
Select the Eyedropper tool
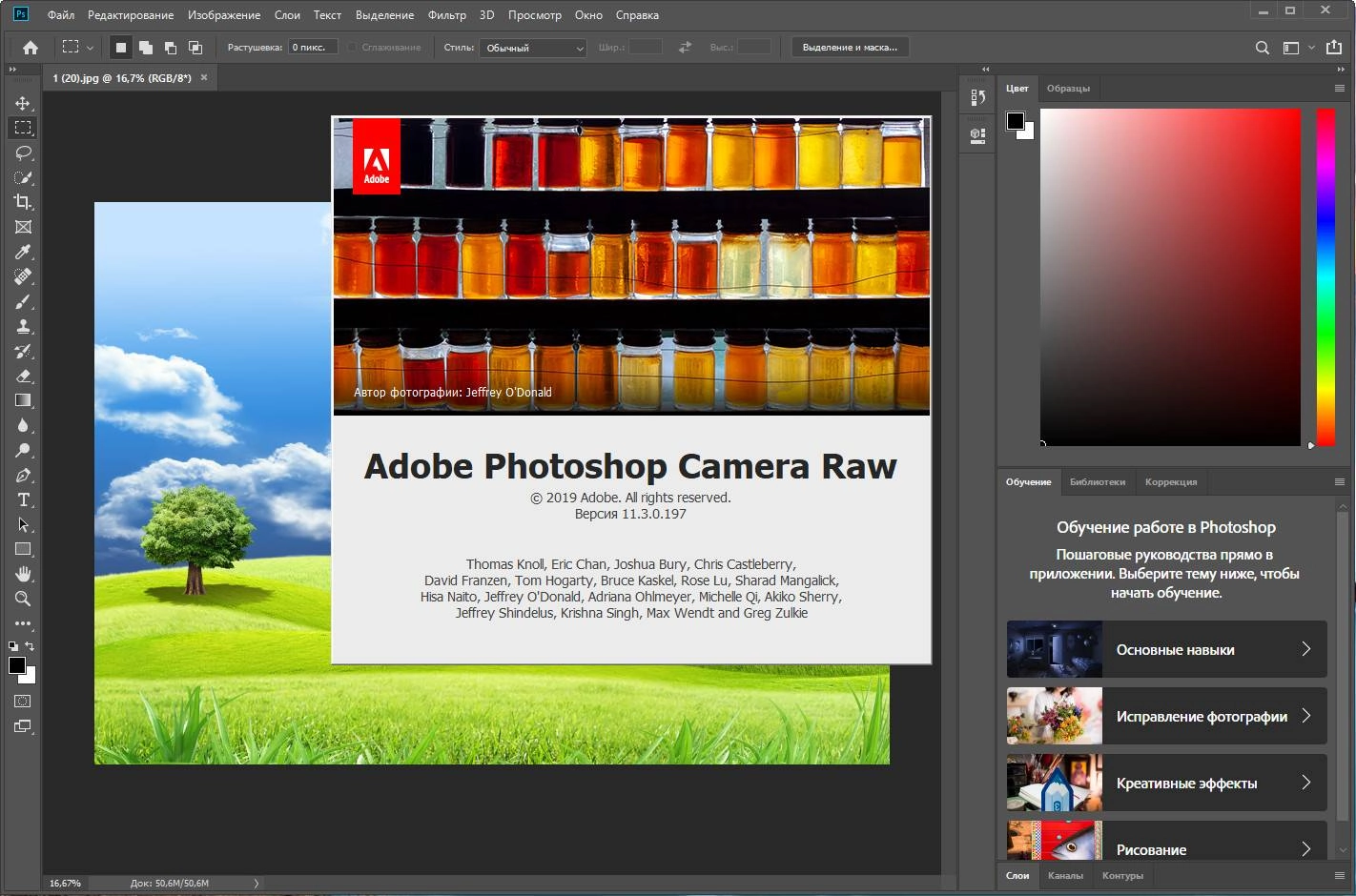tap(23, 252)
